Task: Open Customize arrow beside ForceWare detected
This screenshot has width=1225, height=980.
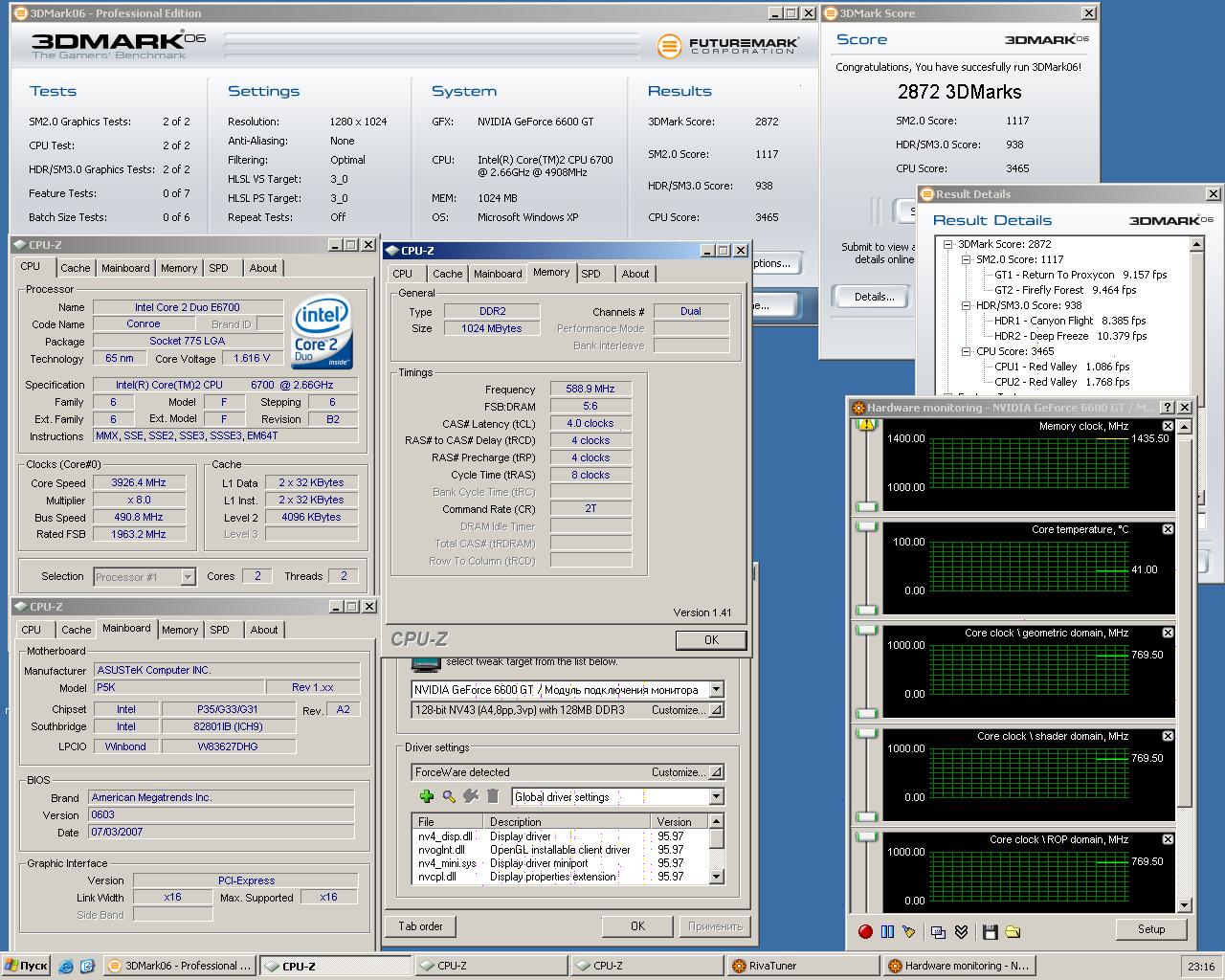Action: click(x=716, y=772)
